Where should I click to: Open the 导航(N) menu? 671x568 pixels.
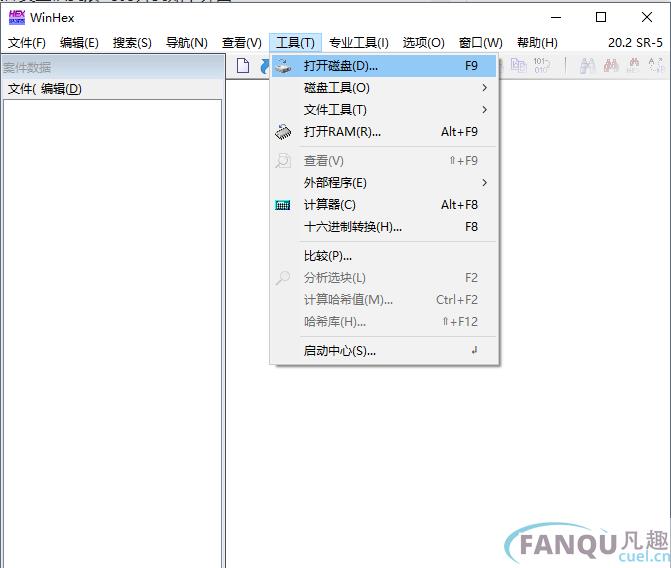pos(187,43)
